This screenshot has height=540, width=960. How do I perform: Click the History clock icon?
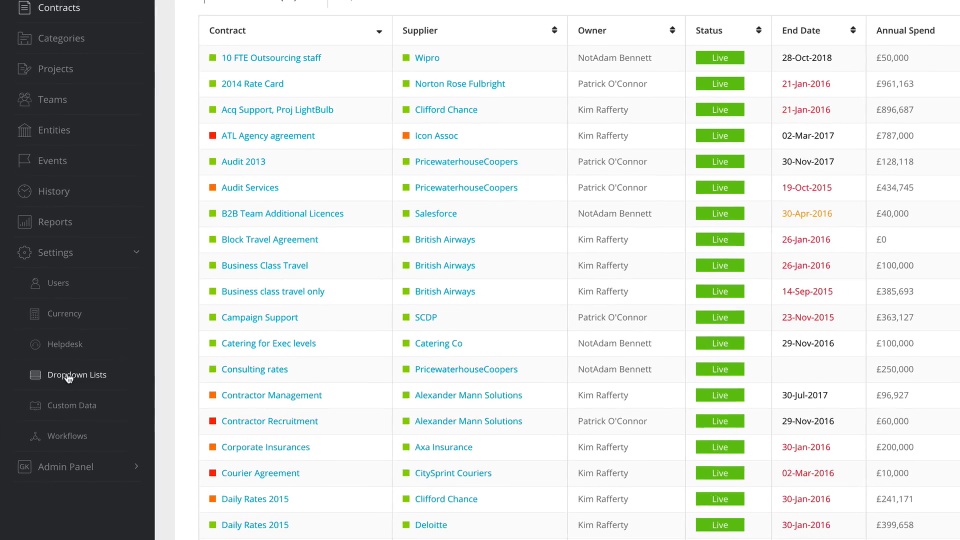pyautogui.click(x=24, y=191)
